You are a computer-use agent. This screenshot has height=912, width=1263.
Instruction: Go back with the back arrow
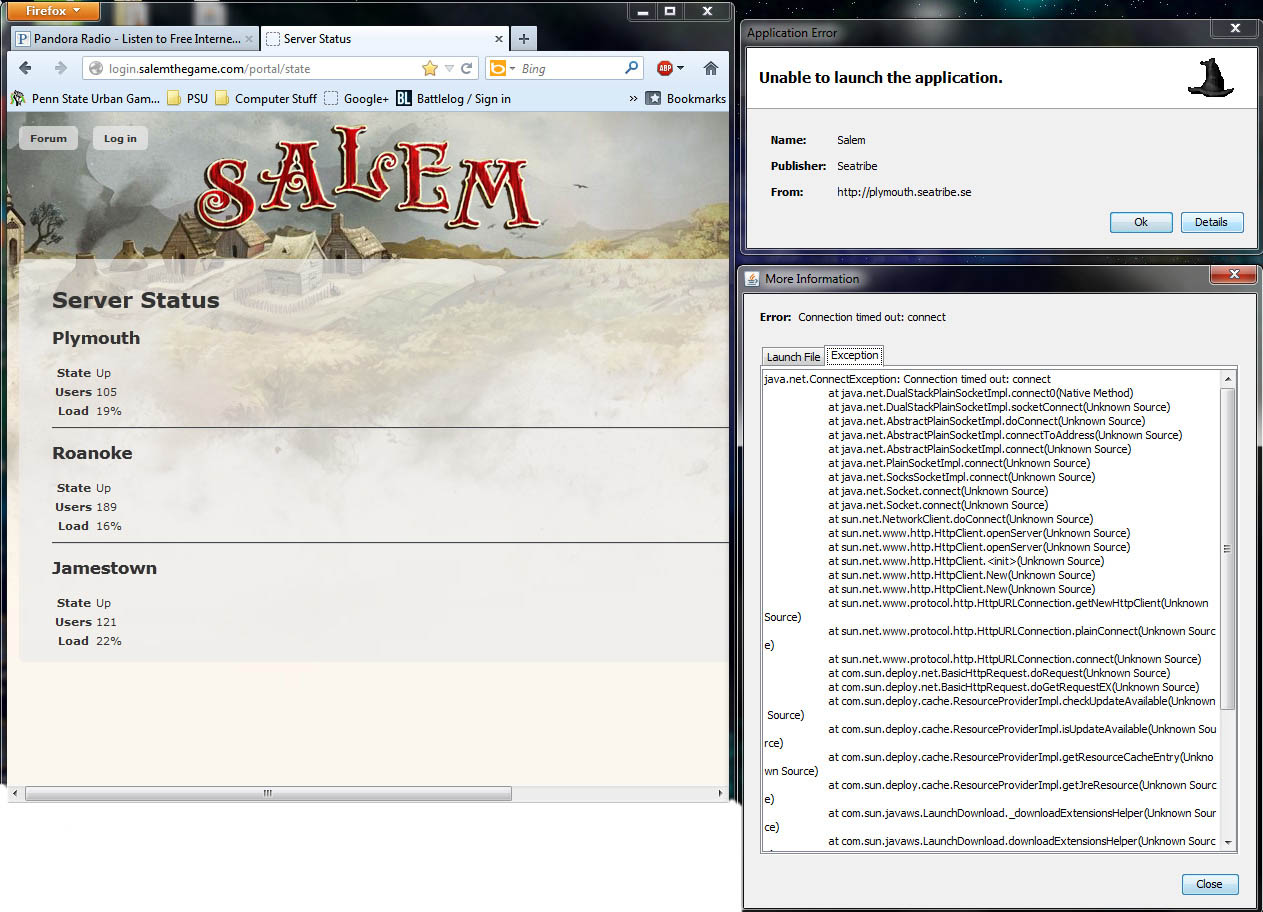(26, 68)
